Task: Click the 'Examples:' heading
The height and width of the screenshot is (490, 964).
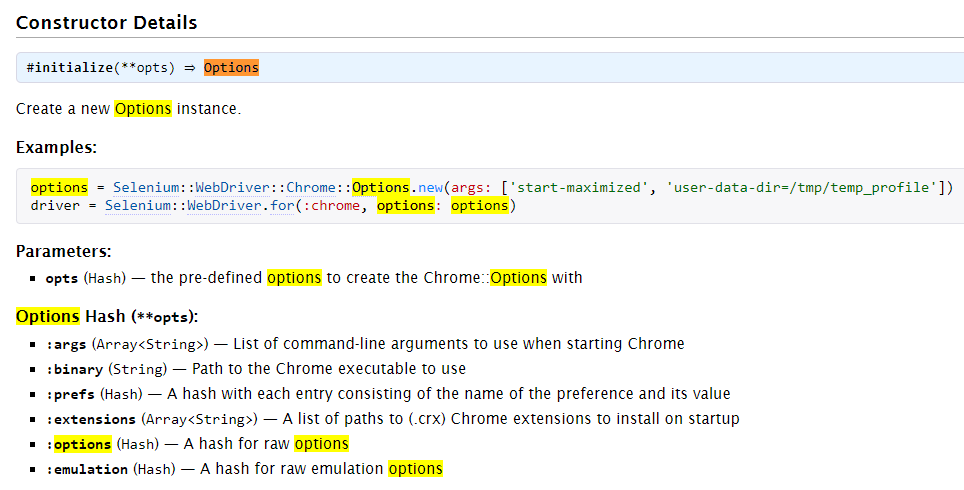Action: (57, 148)
